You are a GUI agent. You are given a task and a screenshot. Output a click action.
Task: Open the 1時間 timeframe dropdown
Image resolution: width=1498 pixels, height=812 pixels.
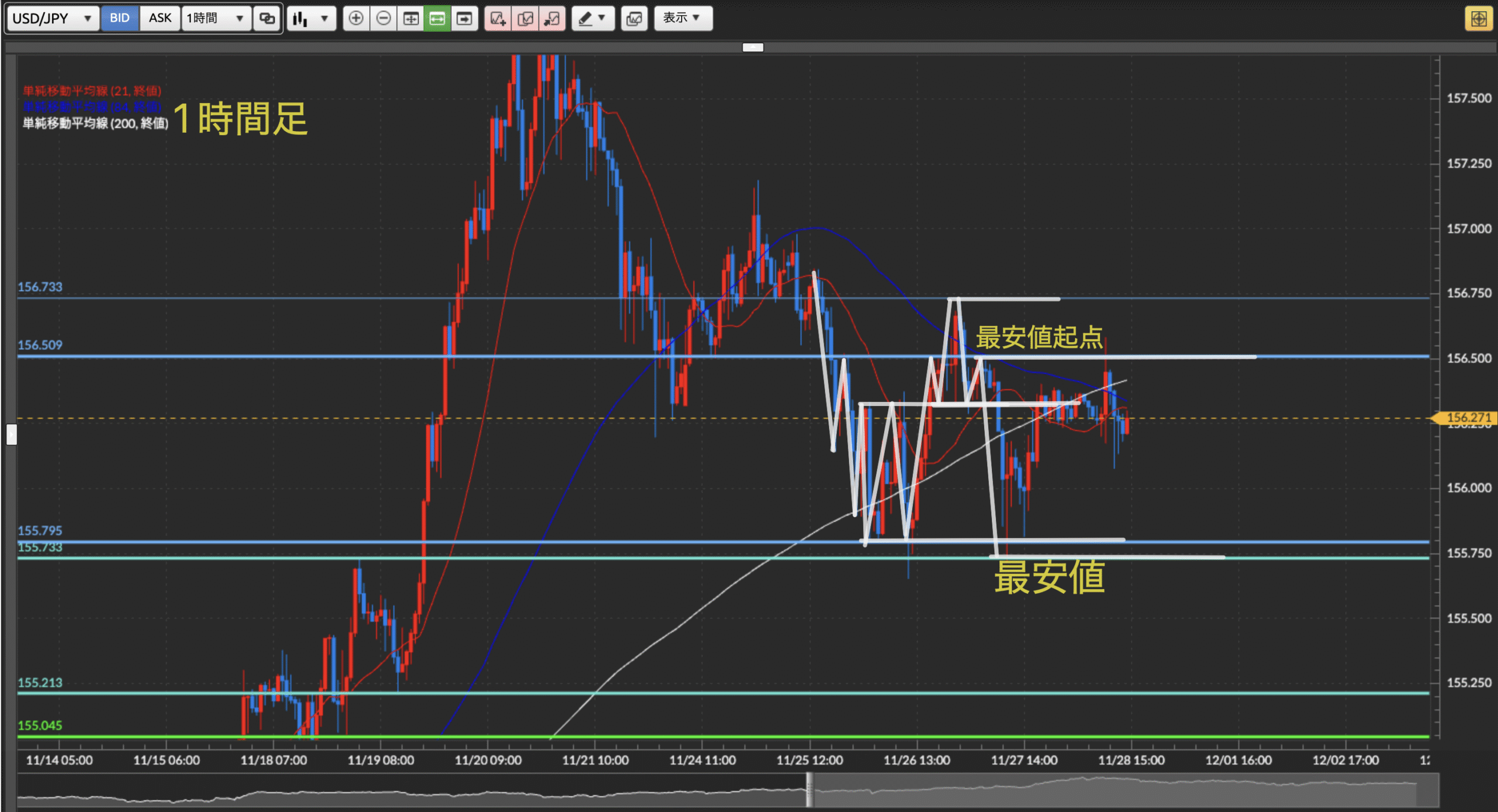215,18
